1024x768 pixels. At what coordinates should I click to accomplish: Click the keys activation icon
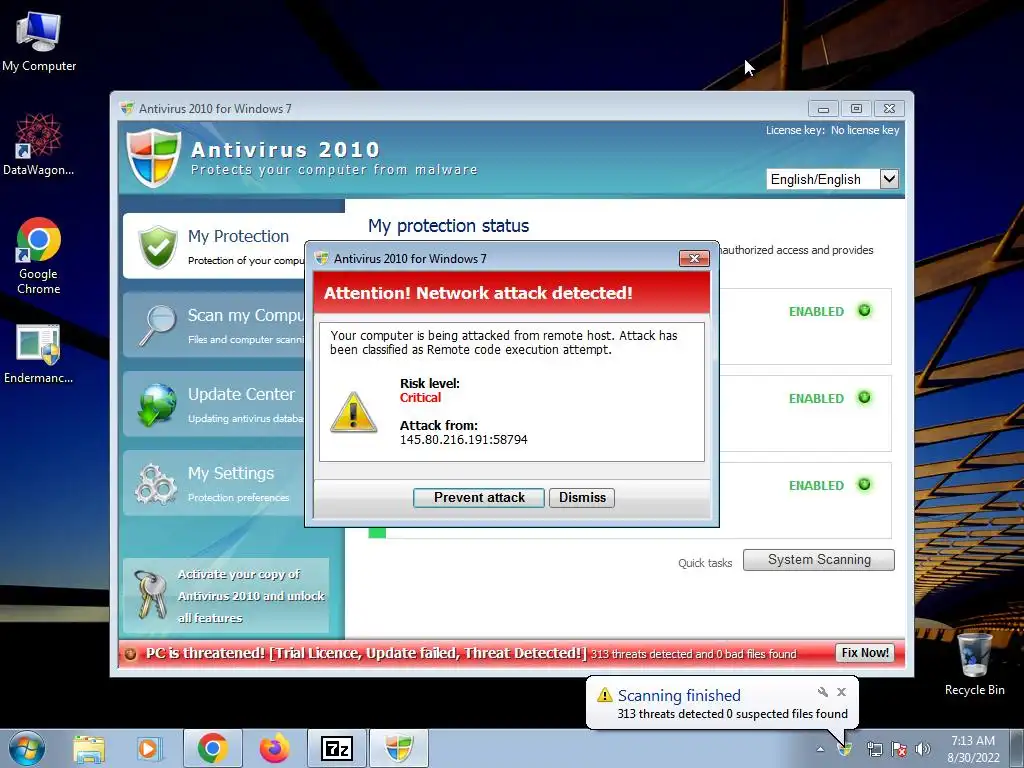pos(150,594)
